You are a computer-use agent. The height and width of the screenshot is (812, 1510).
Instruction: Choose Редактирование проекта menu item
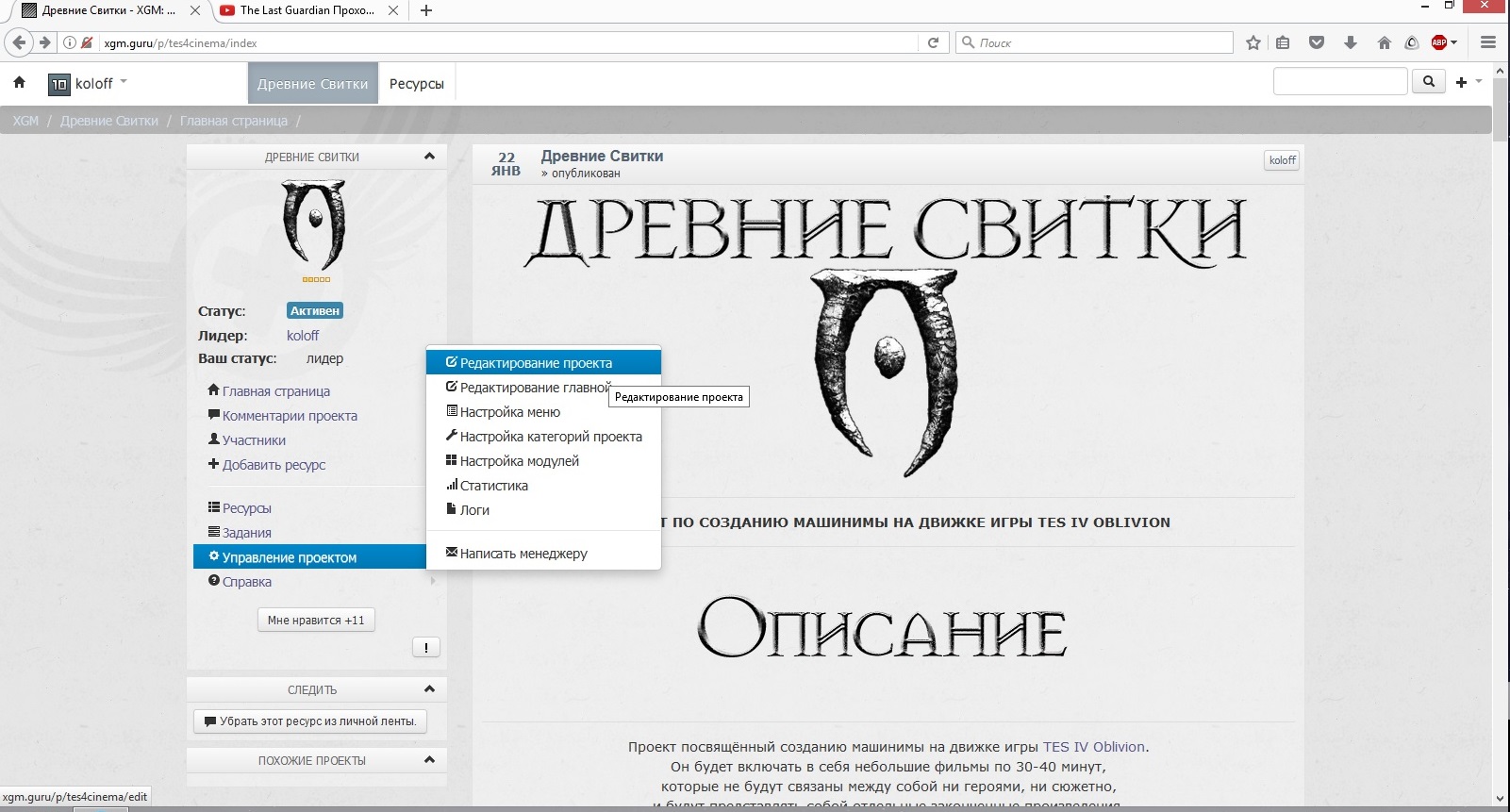coord(543,363)
